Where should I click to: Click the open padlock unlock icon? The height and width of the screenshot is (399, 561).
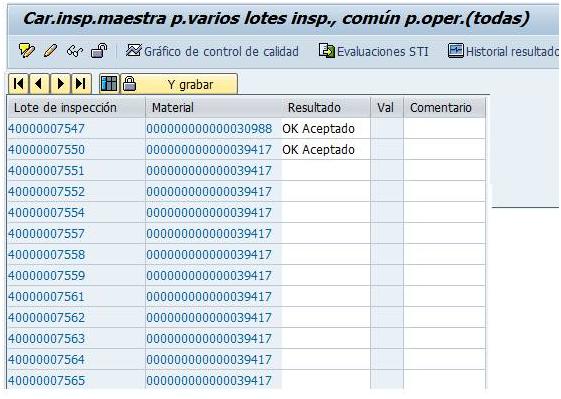point(99,51)
